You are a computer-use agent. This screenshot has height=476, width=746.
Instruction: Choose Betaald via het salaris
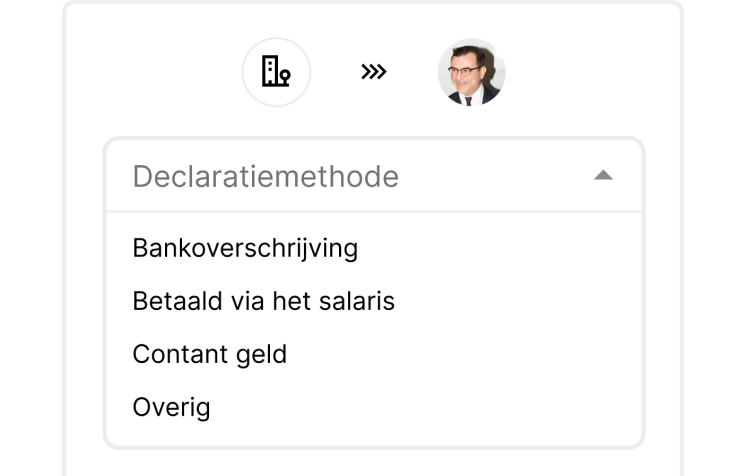tap(263, 300)
